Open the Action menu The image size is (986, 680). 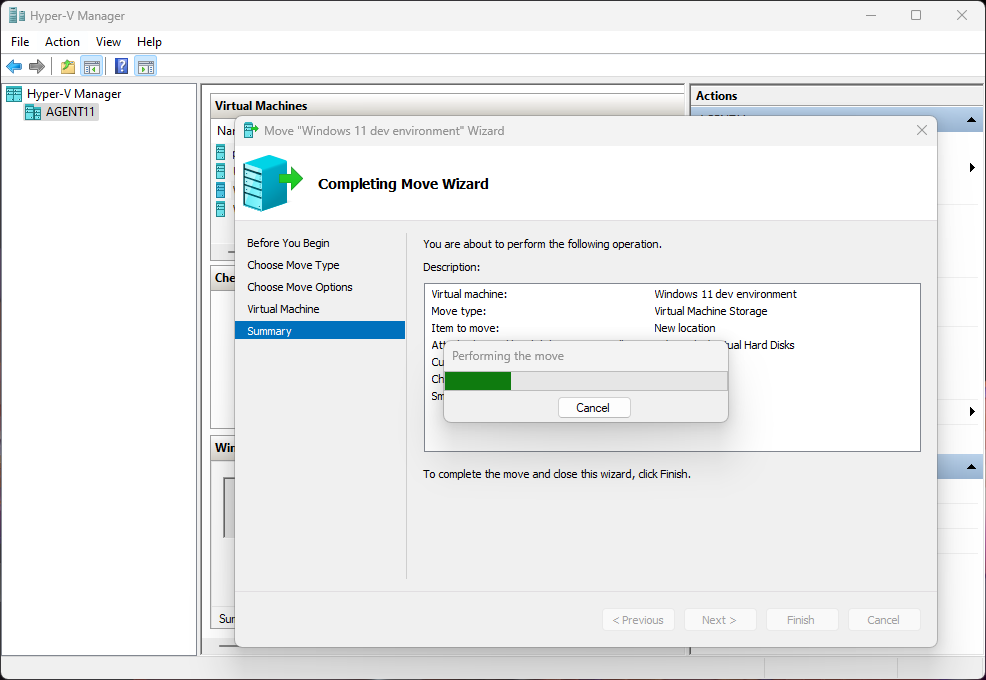(x=62, y=42)
